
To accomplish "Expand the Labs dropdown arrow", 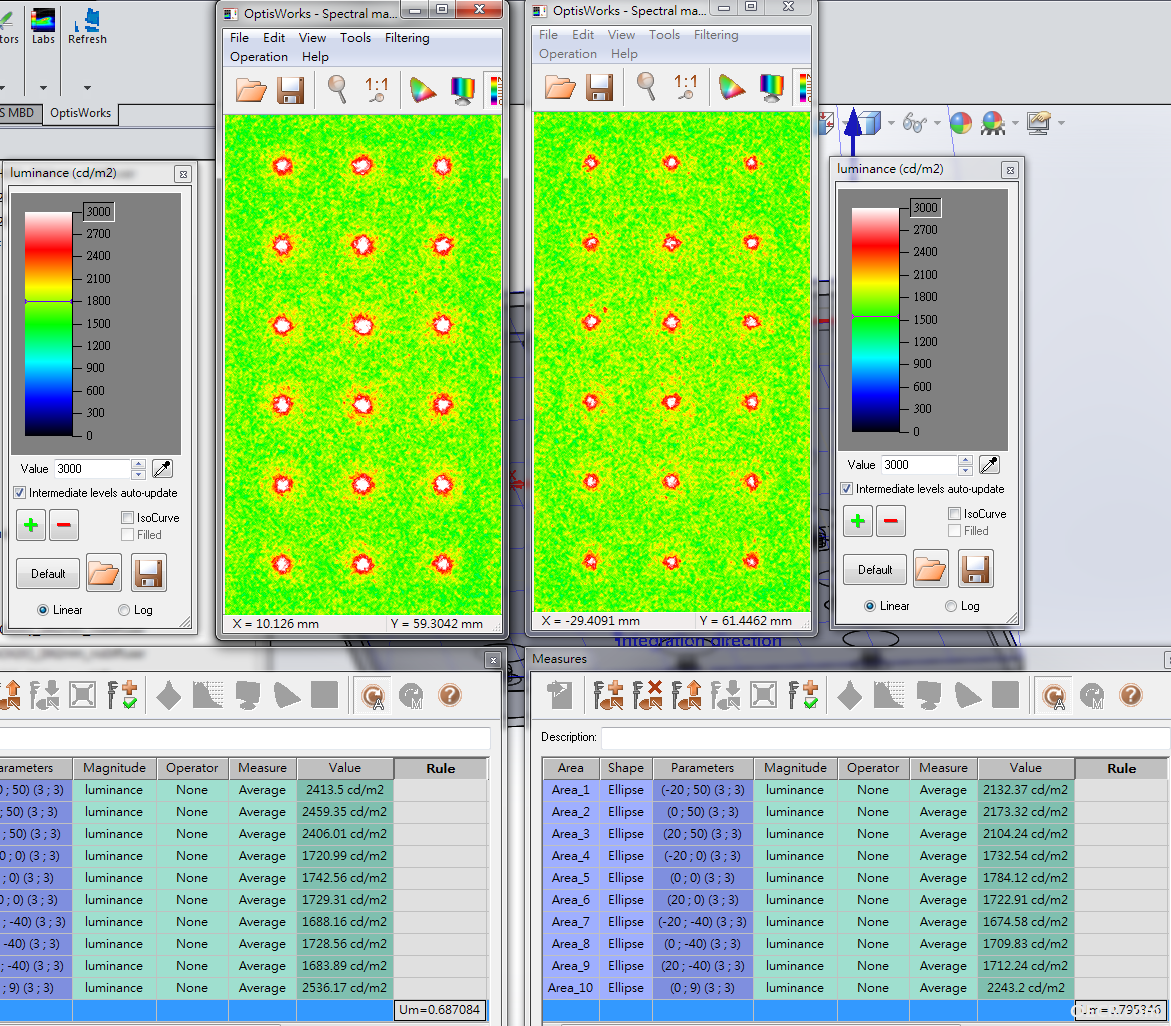I will 43,88.
